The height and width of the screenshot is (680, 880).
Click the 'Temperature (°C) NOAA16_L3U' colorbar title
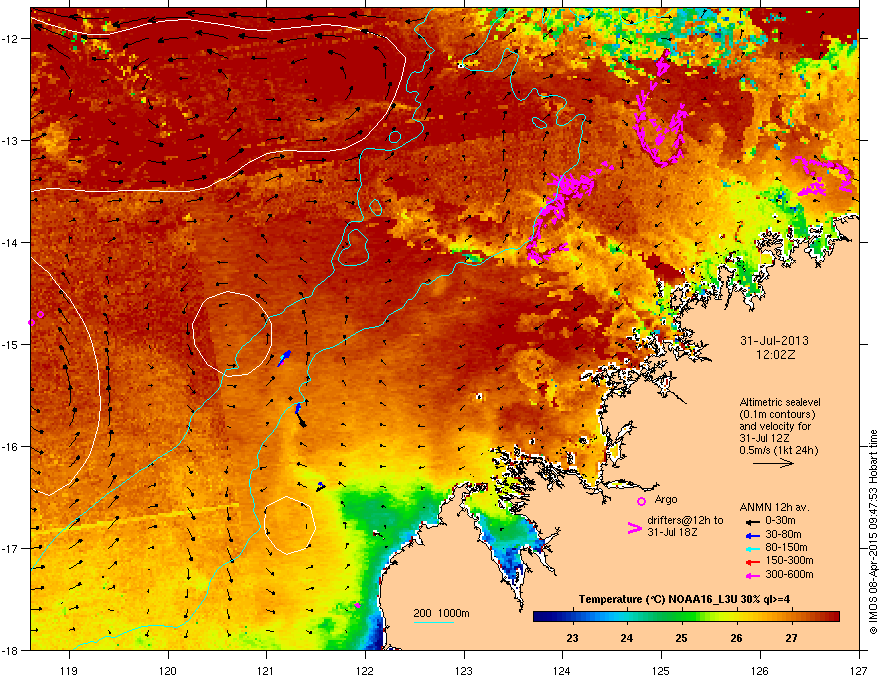pos(659,599)
